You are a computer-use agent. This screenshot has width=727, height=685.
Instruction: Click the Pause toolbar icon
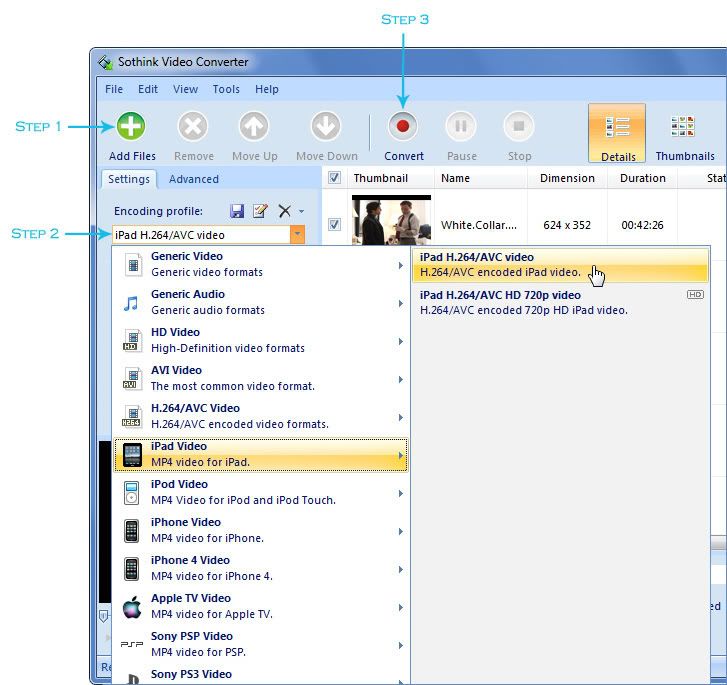click(461, 127)
